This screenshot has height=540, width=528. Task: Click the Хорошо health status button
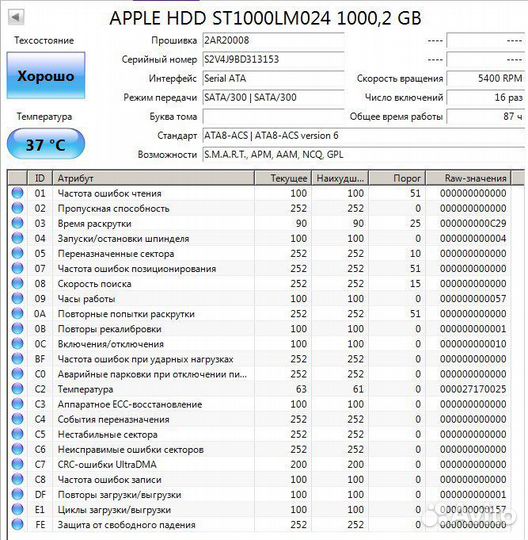click(46, 76)
